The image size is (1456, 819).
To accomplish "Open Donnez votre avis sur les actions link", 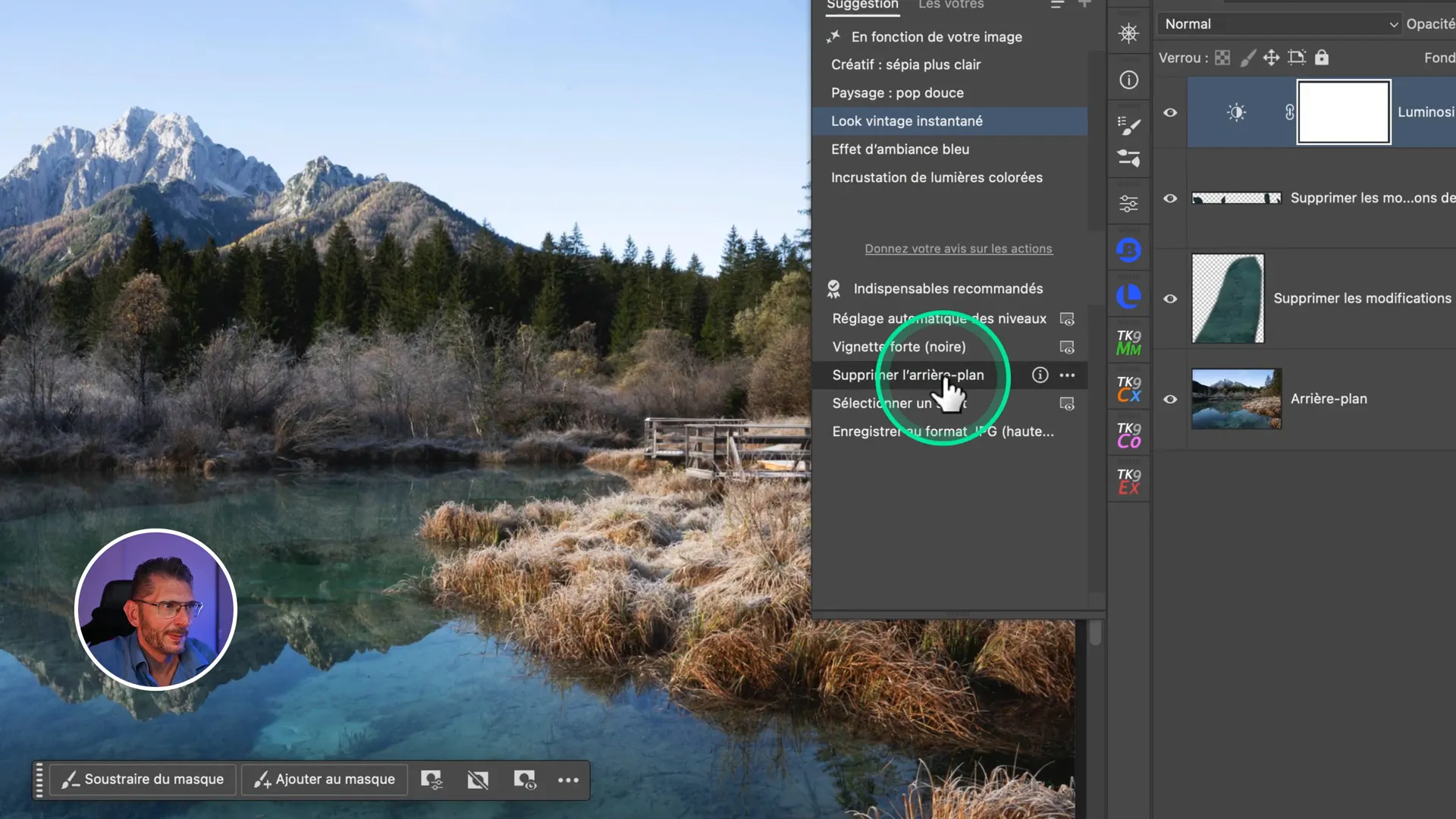I will pyautogui.click(x=959, y=249).
